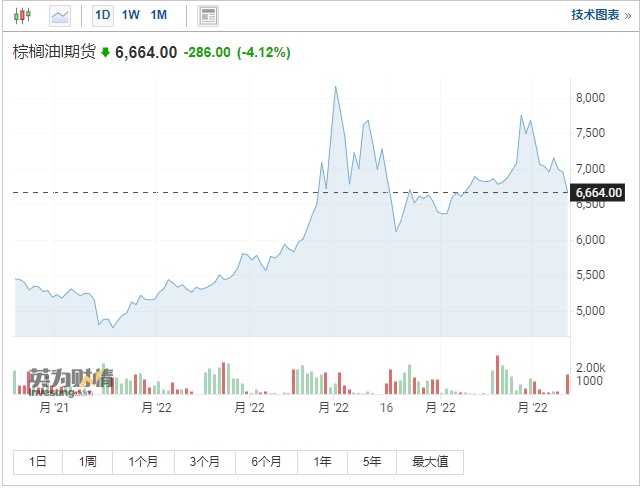Open the news/events panel icon
The height and width of the screenshot is (488, 643).
click(208, 15)
